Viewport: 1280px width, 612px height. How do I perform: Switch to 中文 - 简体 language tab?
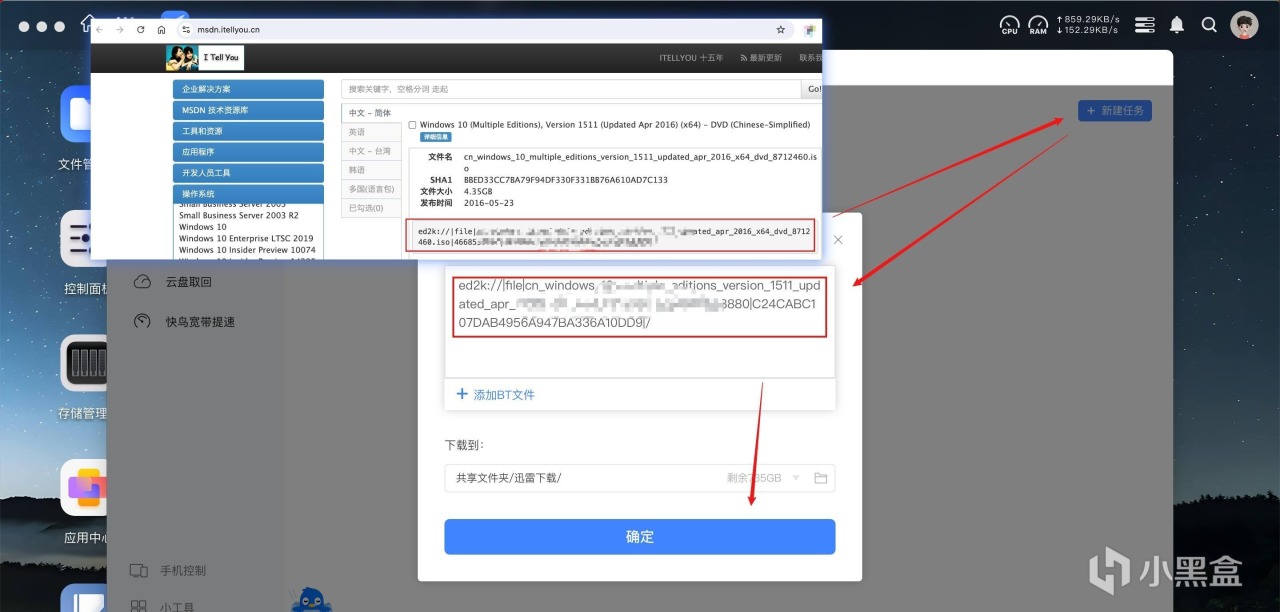tap(370, 113)
